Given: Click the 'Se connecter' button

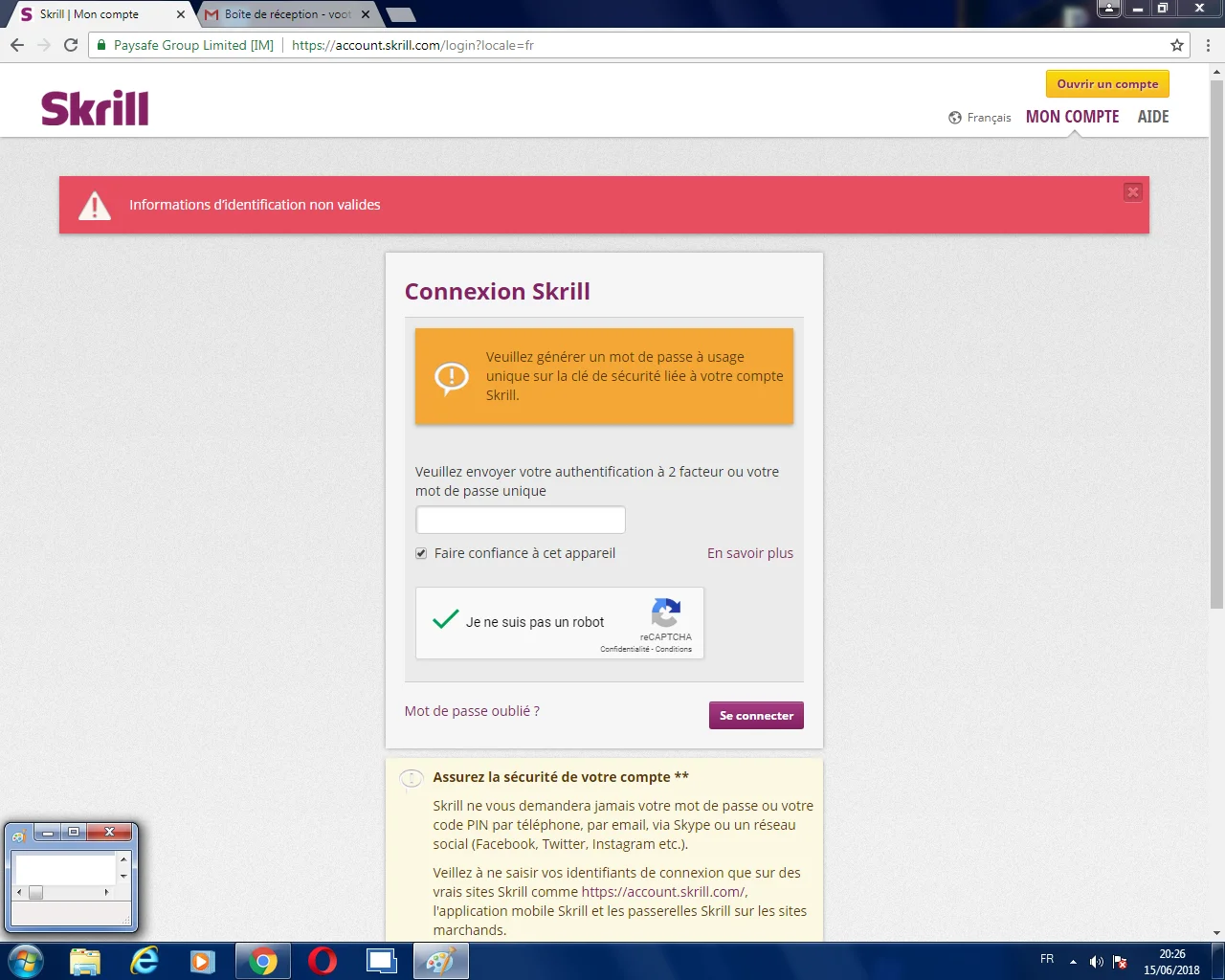Looking at the screenshot, I should tap(756, 715).
